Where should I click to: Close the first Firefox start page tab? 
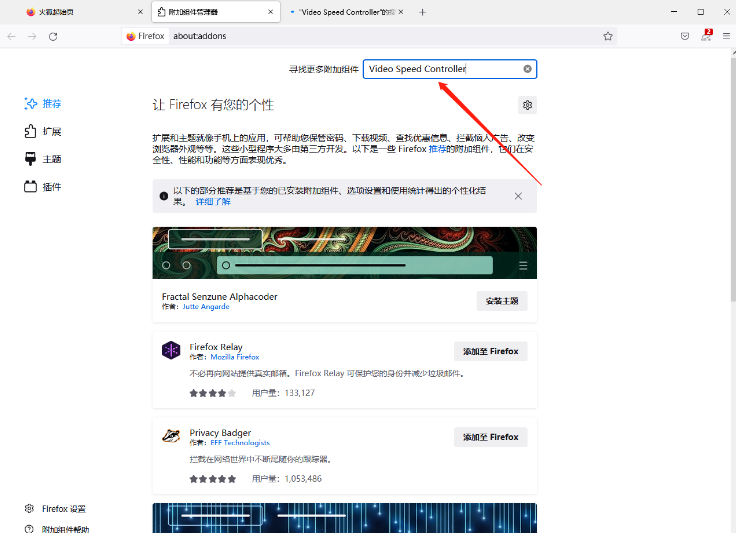pyautogui.click(x=140, y=12)
